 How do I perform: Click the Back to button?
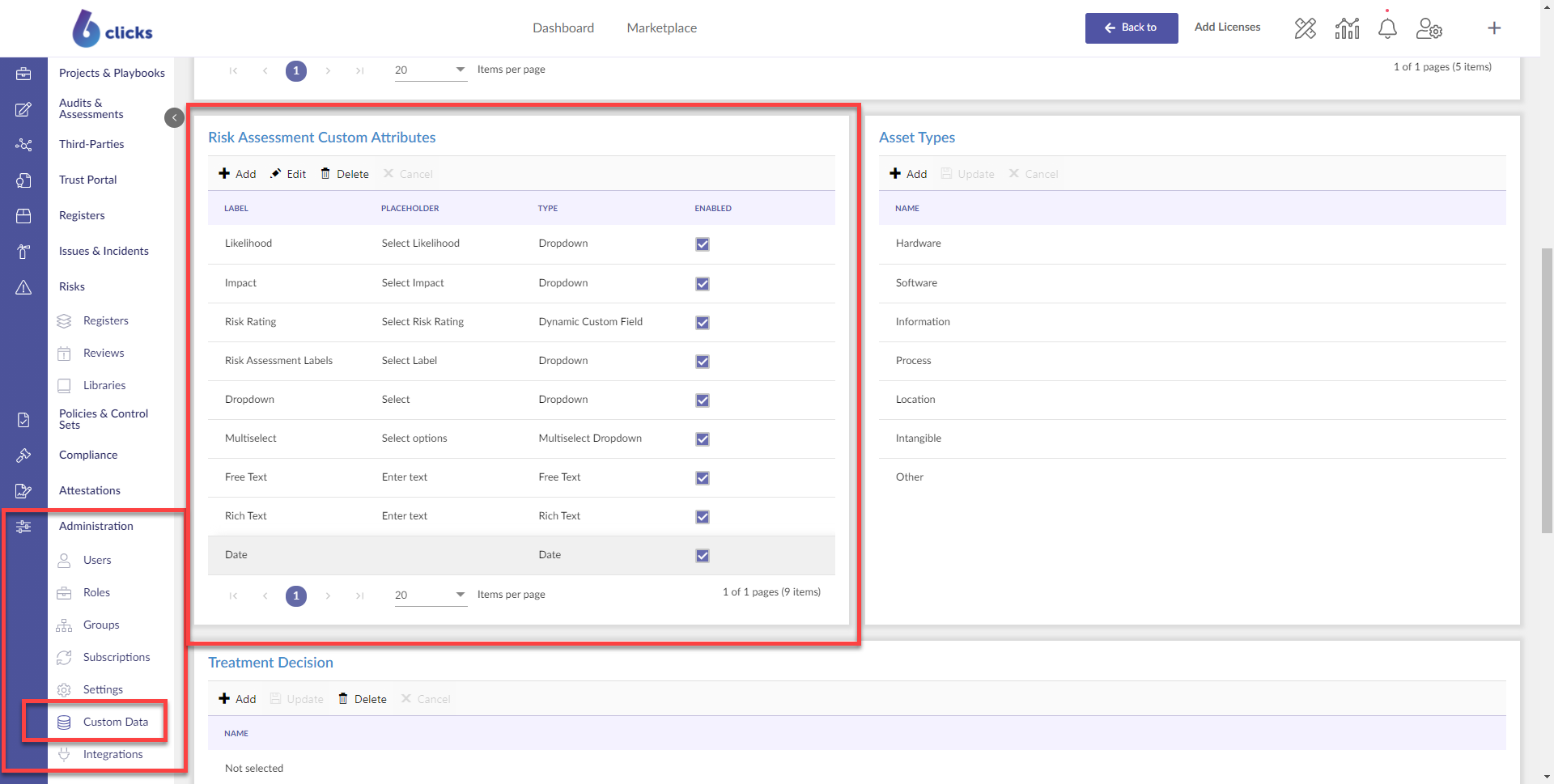tap(1131, 28)
